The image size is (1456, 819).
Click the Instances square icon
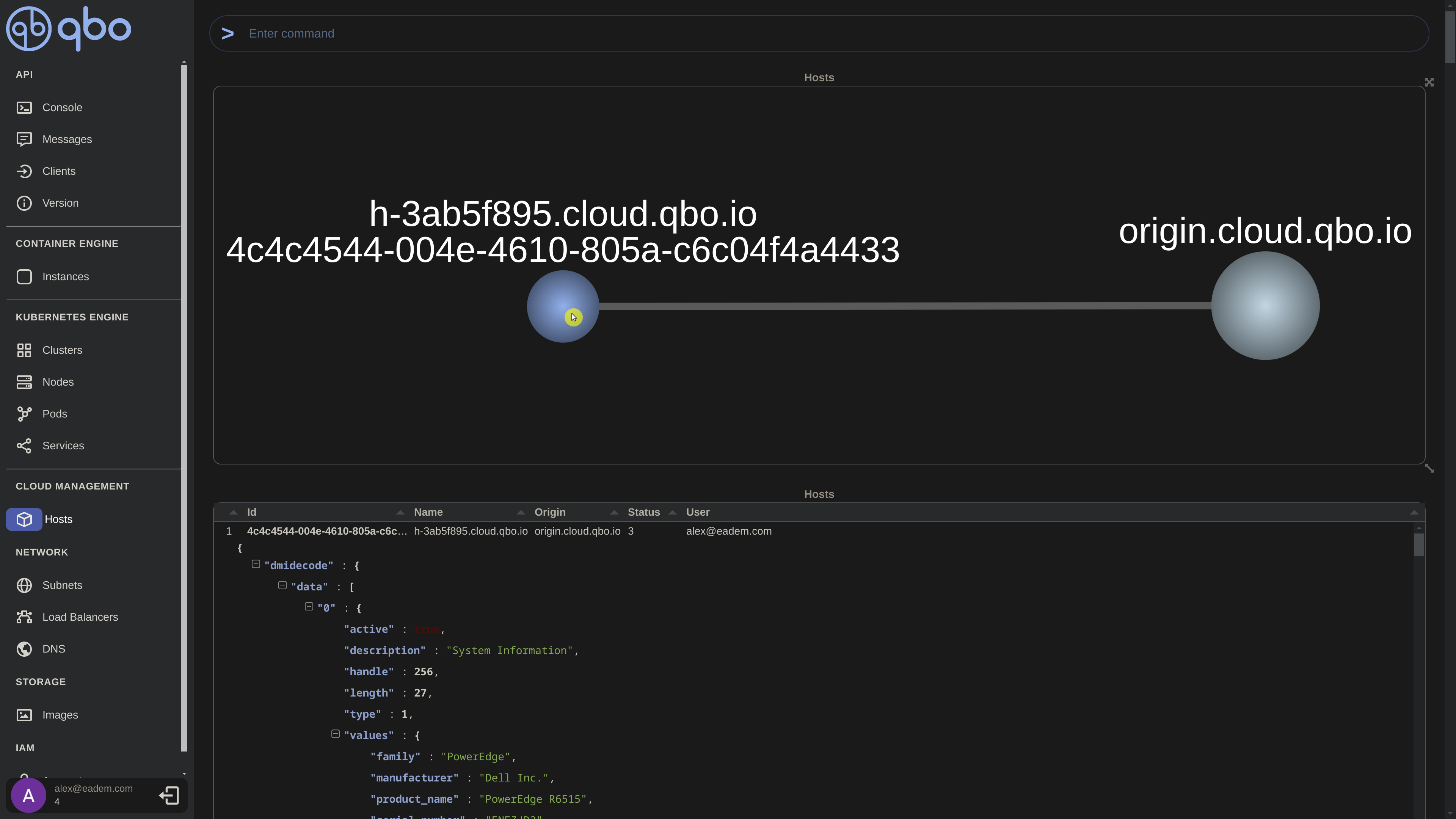(x=24, y=276)
